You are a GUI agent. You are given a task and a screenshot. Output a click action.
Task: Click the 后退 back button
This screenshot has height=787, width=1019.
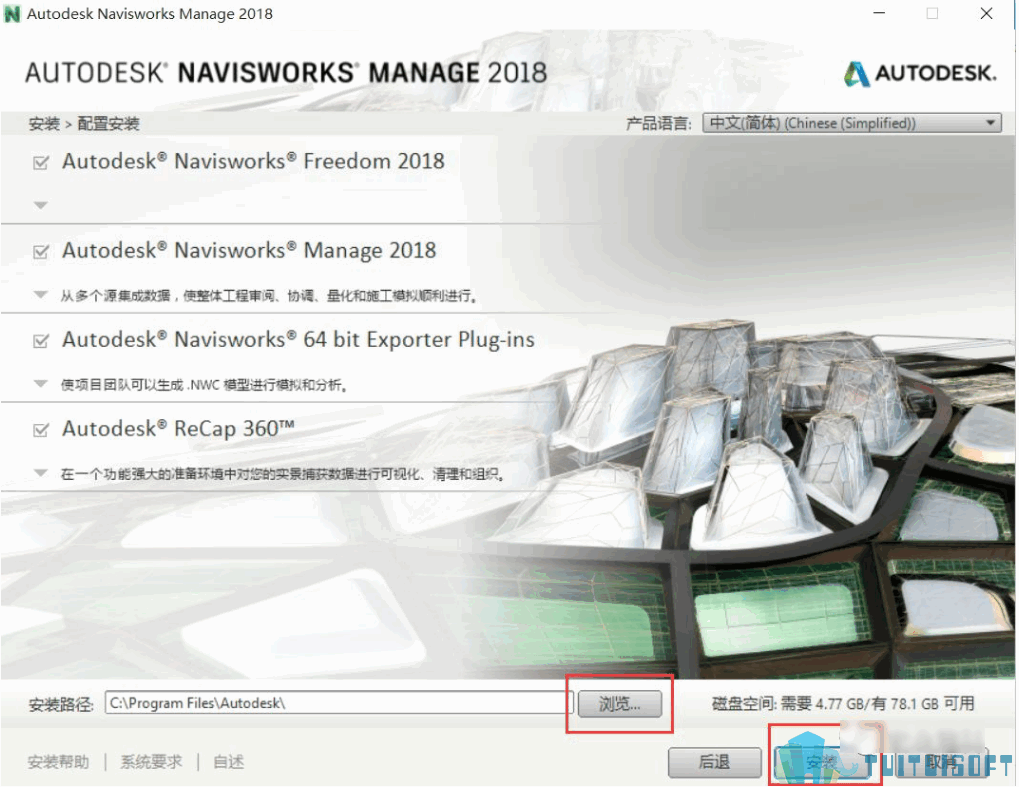(714, 762)
